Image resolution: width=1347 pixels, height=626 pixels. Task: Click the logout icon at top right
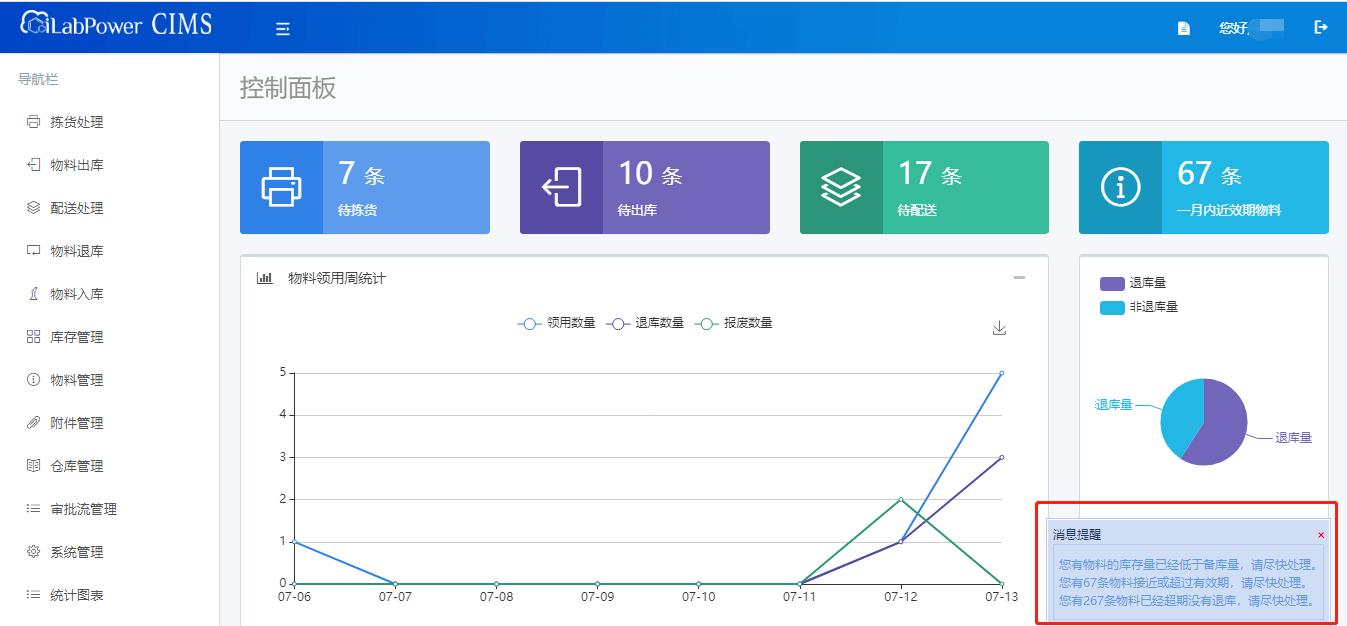click(x=1321, y=27)
